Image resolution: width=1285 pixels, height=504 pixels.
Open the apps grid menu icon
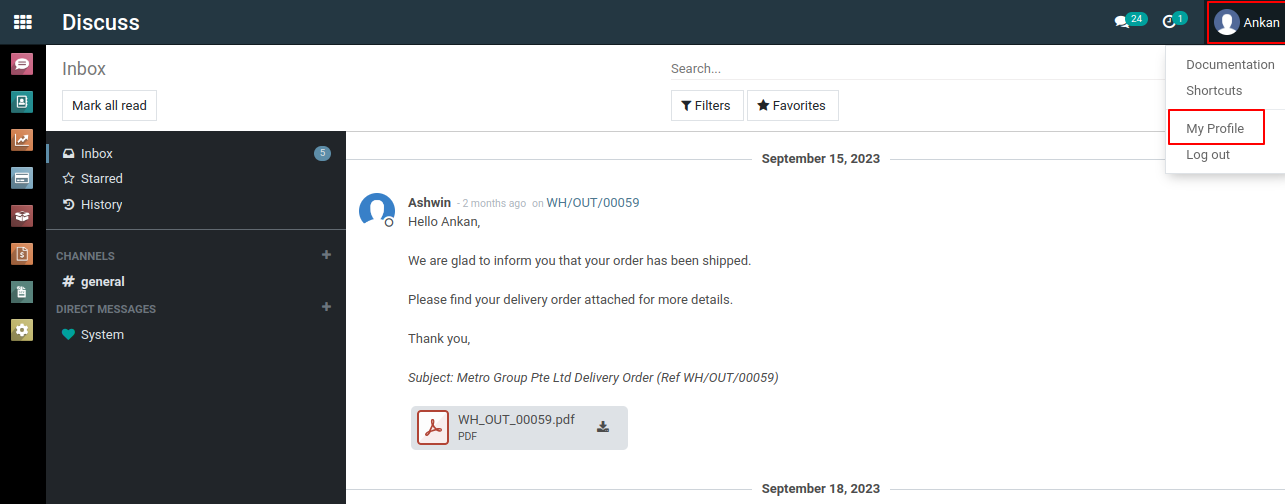(22, 22)
